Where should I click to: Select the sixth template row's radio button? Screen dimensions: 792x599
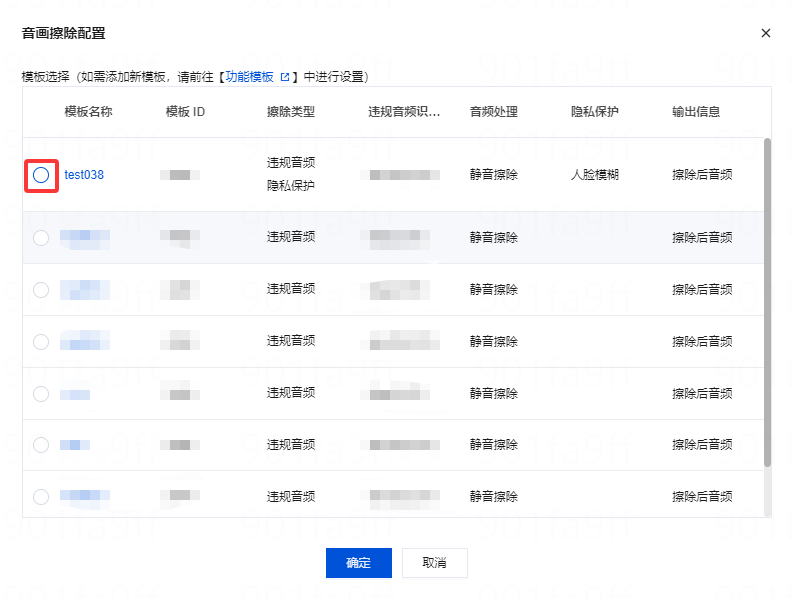[41, 444]
